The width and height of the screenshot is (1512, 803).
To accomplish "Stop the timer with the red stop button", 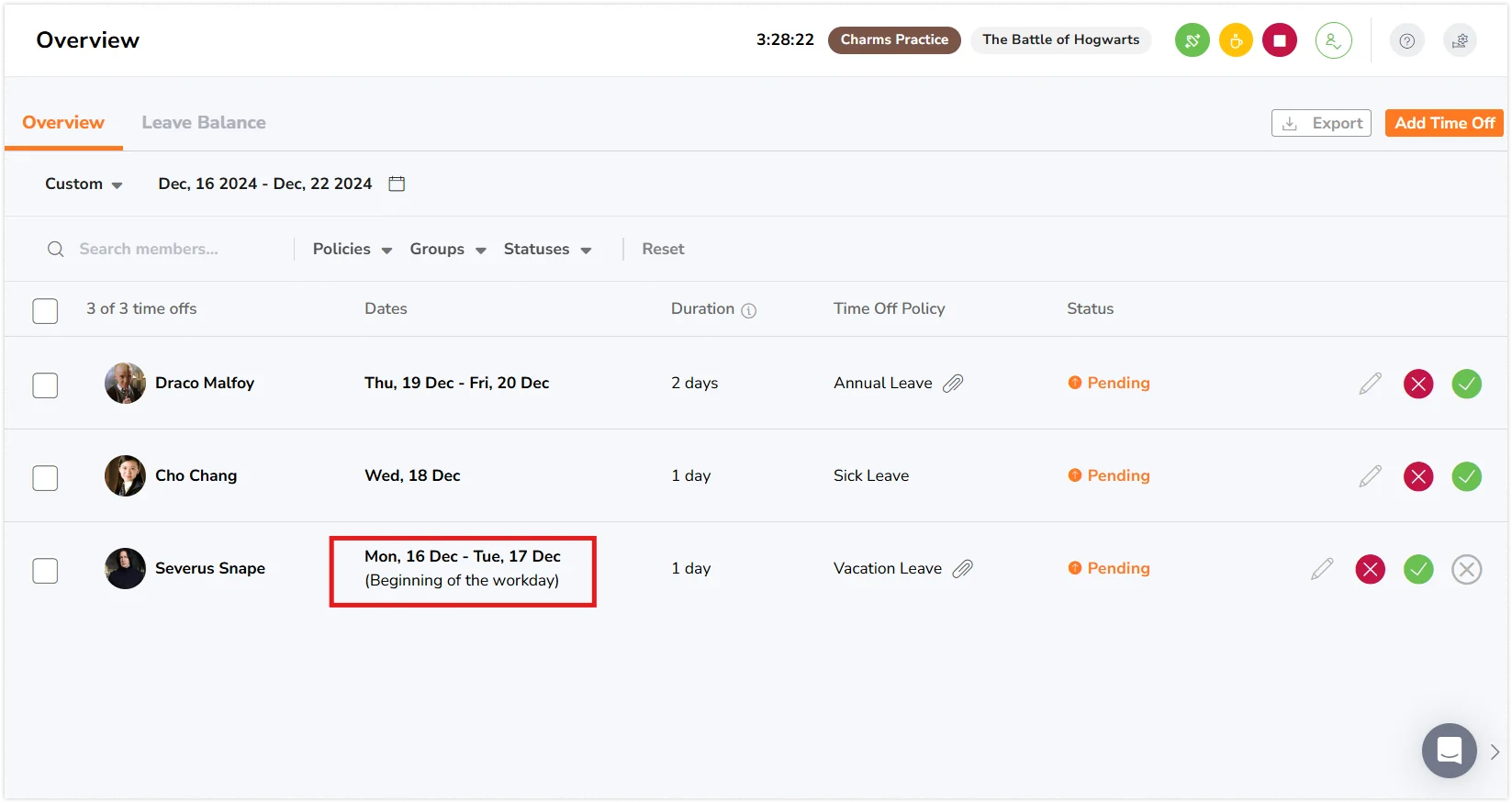I will tap(1279, 40).
